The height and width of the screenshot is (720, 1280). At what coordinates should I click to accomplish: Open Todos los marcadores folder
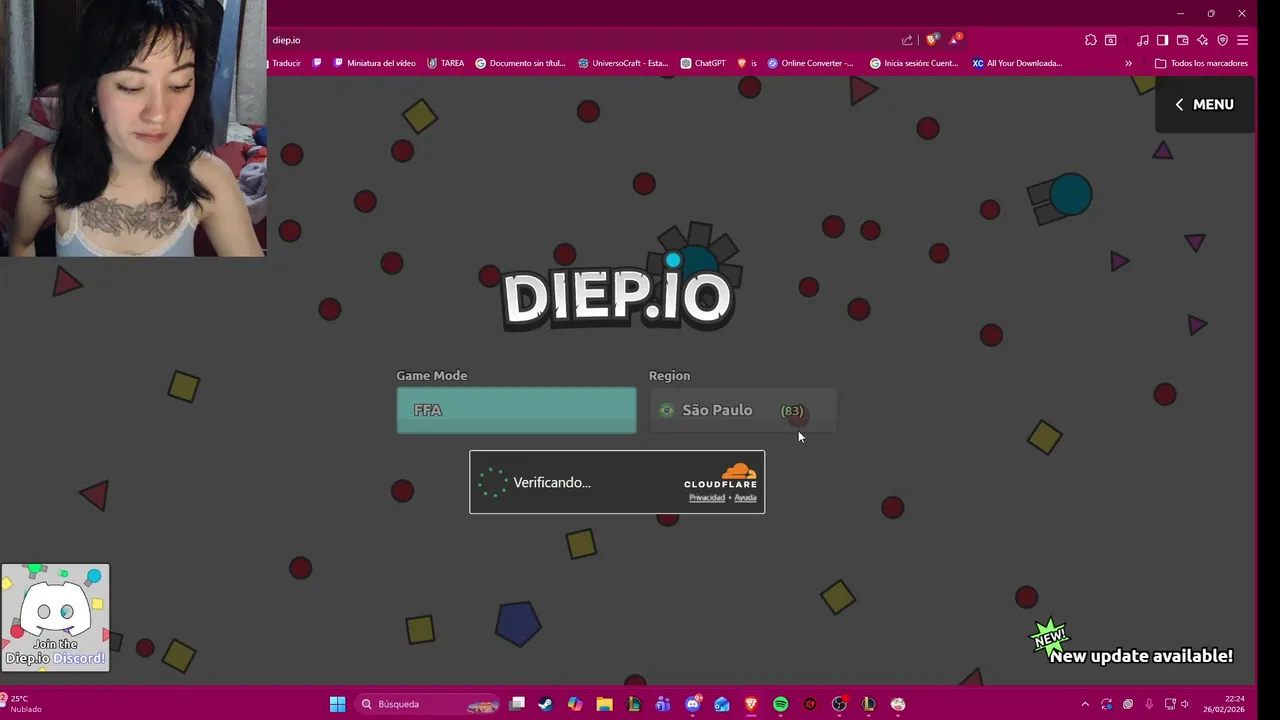pyautogui.click(x=1201, y=63)
